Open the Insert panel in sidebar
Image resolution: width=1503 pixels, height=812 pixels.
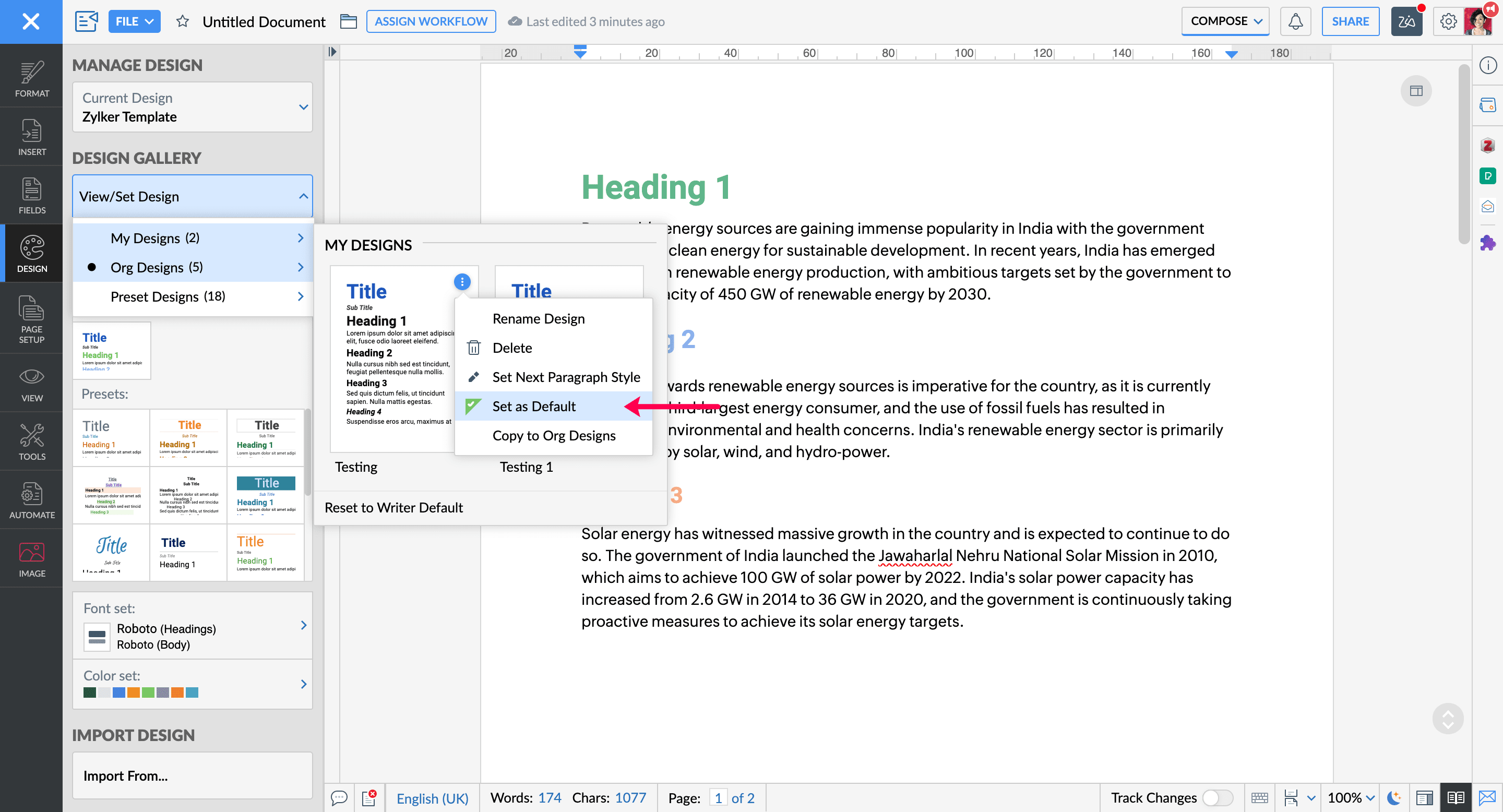pyautogui.click(x=31, y=138)
